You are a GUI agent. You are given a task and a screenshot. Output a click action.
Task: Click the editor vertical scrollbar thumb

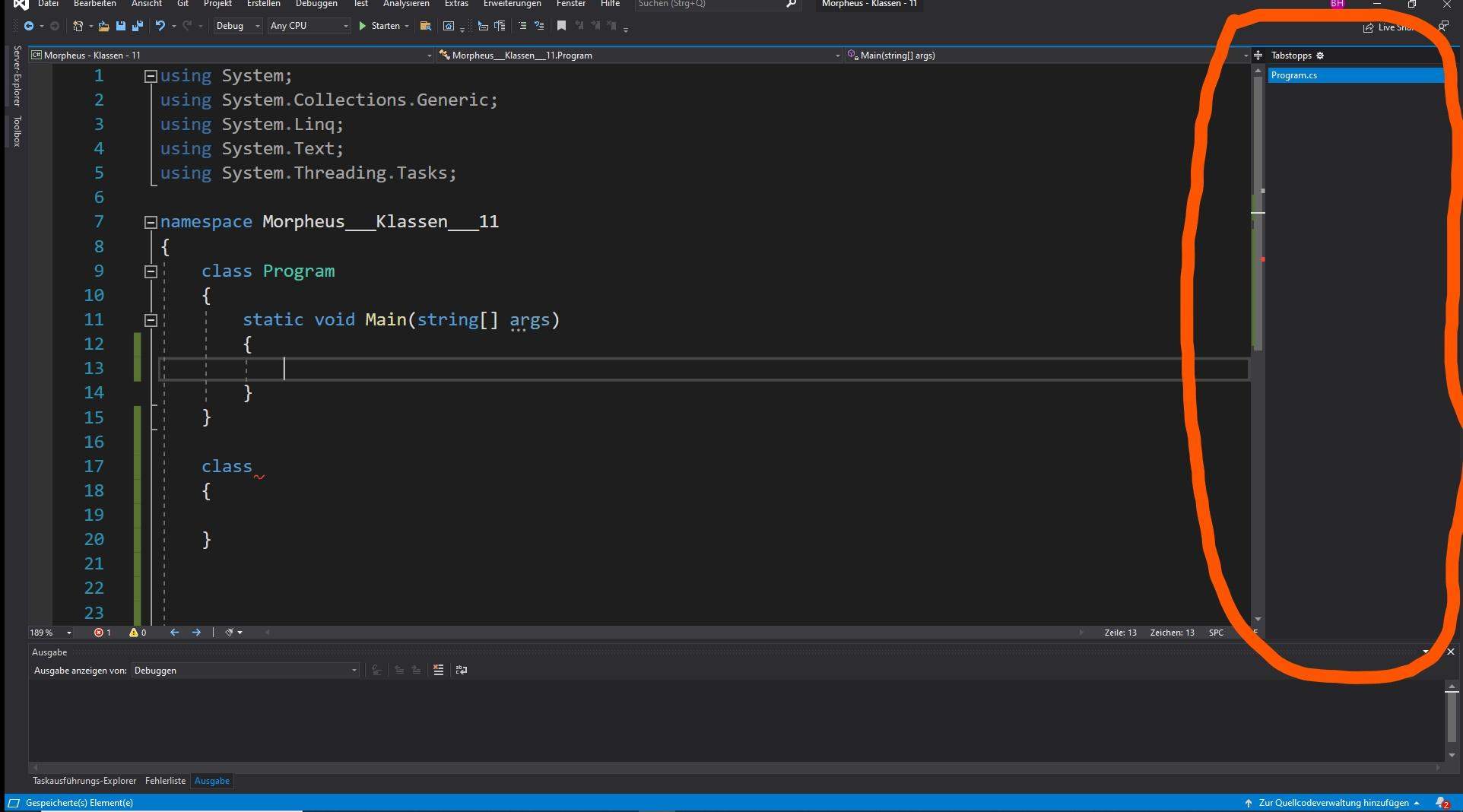point(1258,213)
